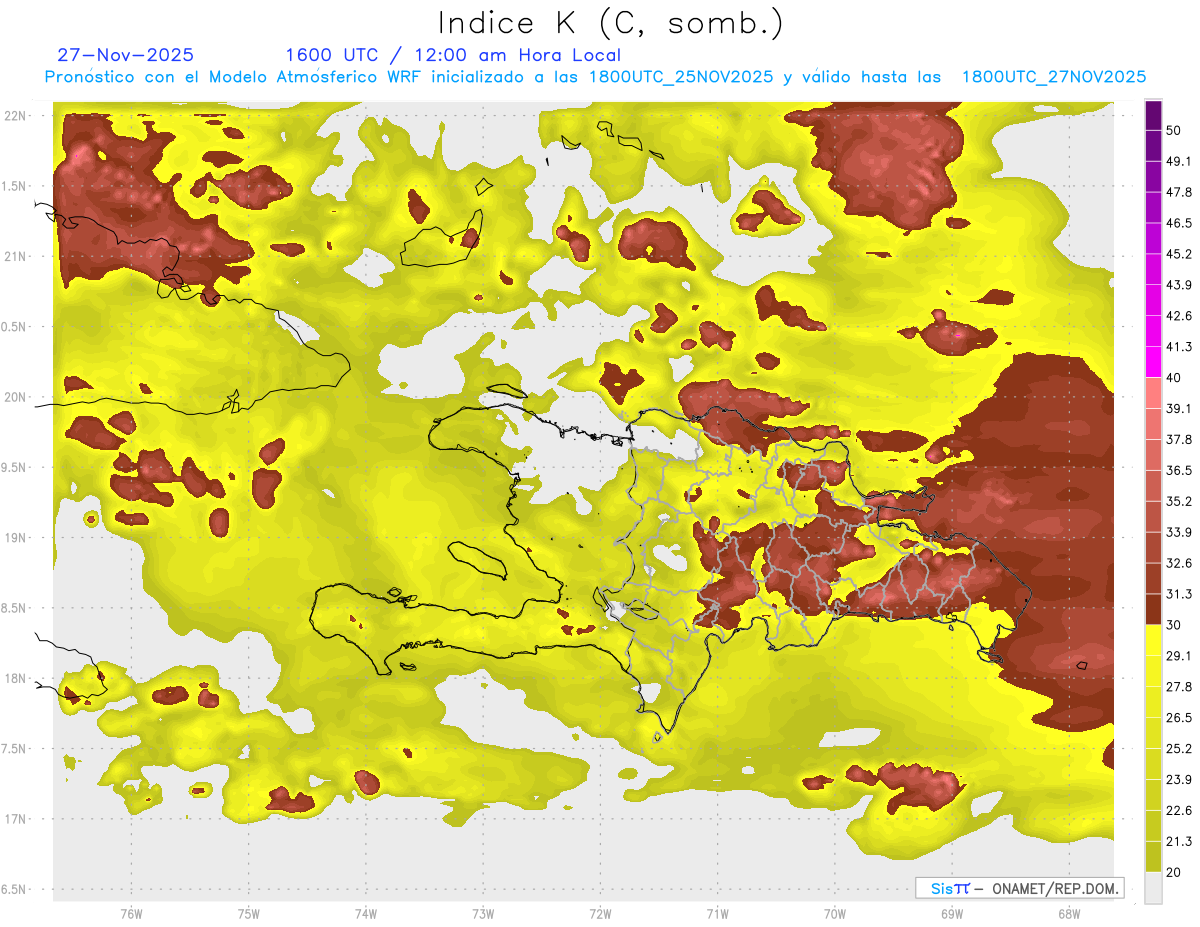Click colorbar label "26.5"
The image size is (1200, 927).
tap(1179, 717)
